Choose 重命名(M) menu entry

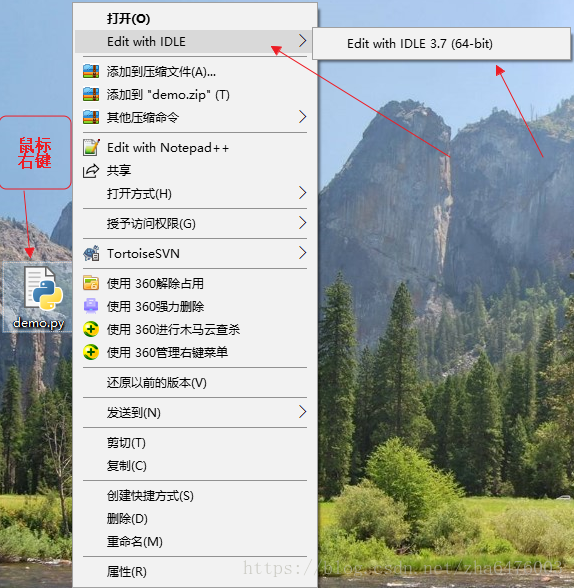(195, 542)
